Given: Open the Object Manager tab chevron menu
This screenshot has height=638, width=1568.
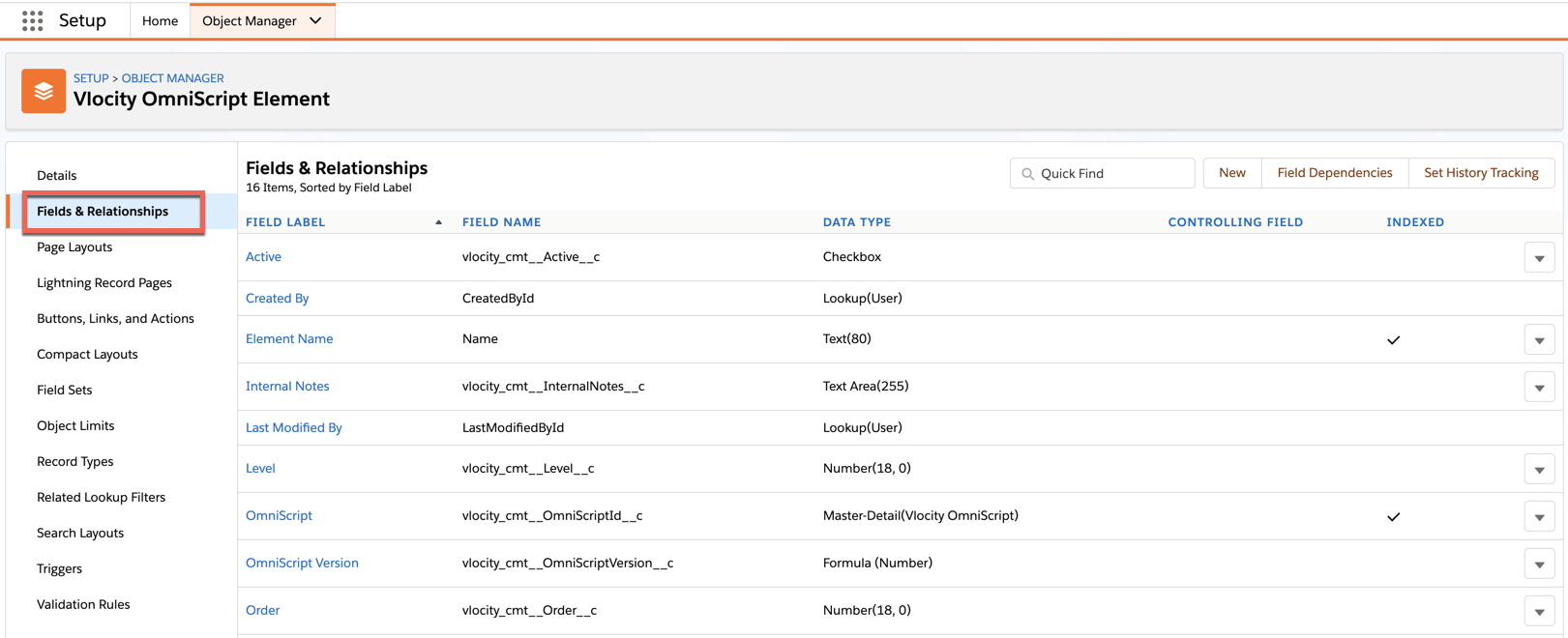Looking at the screenshot, I should pos(315,20).
